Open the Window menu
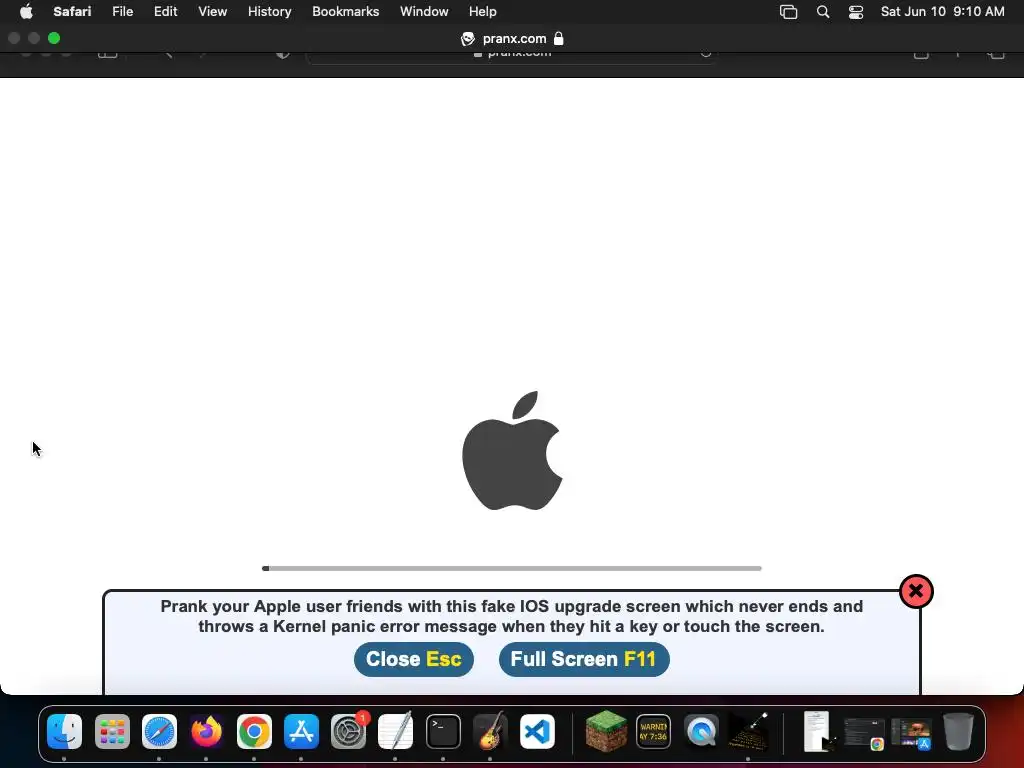Image resolution: width=1024 pixels, height=768 pixels. [x=424, y=12]
